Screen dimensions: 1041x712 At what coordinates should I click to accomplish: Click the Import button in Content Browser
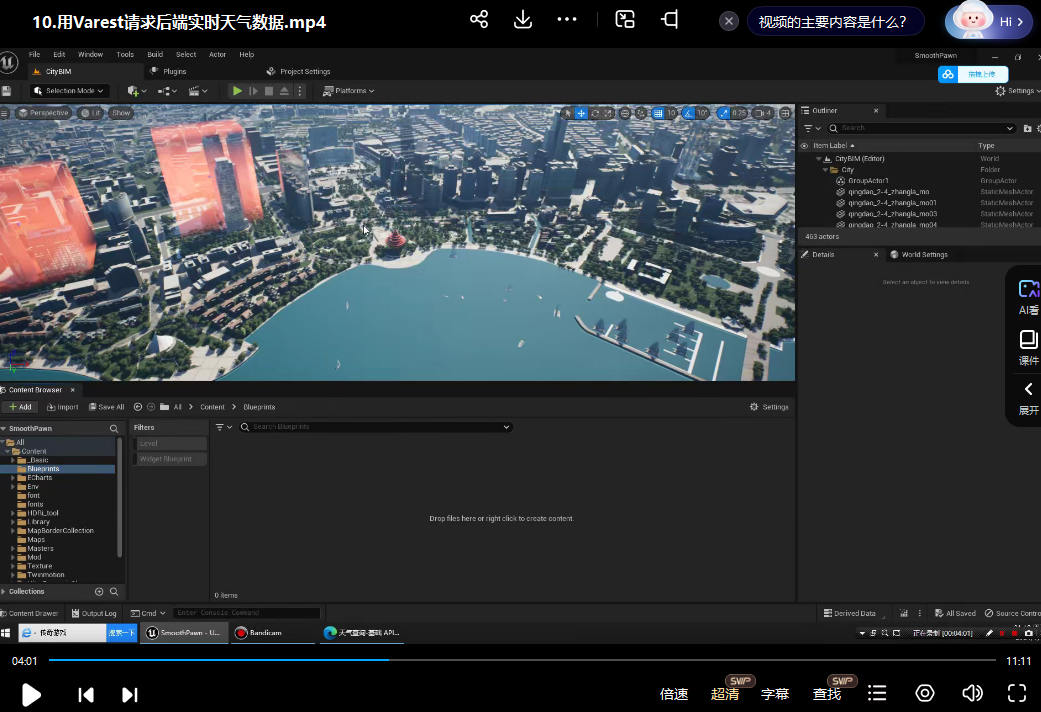point(63,407)
